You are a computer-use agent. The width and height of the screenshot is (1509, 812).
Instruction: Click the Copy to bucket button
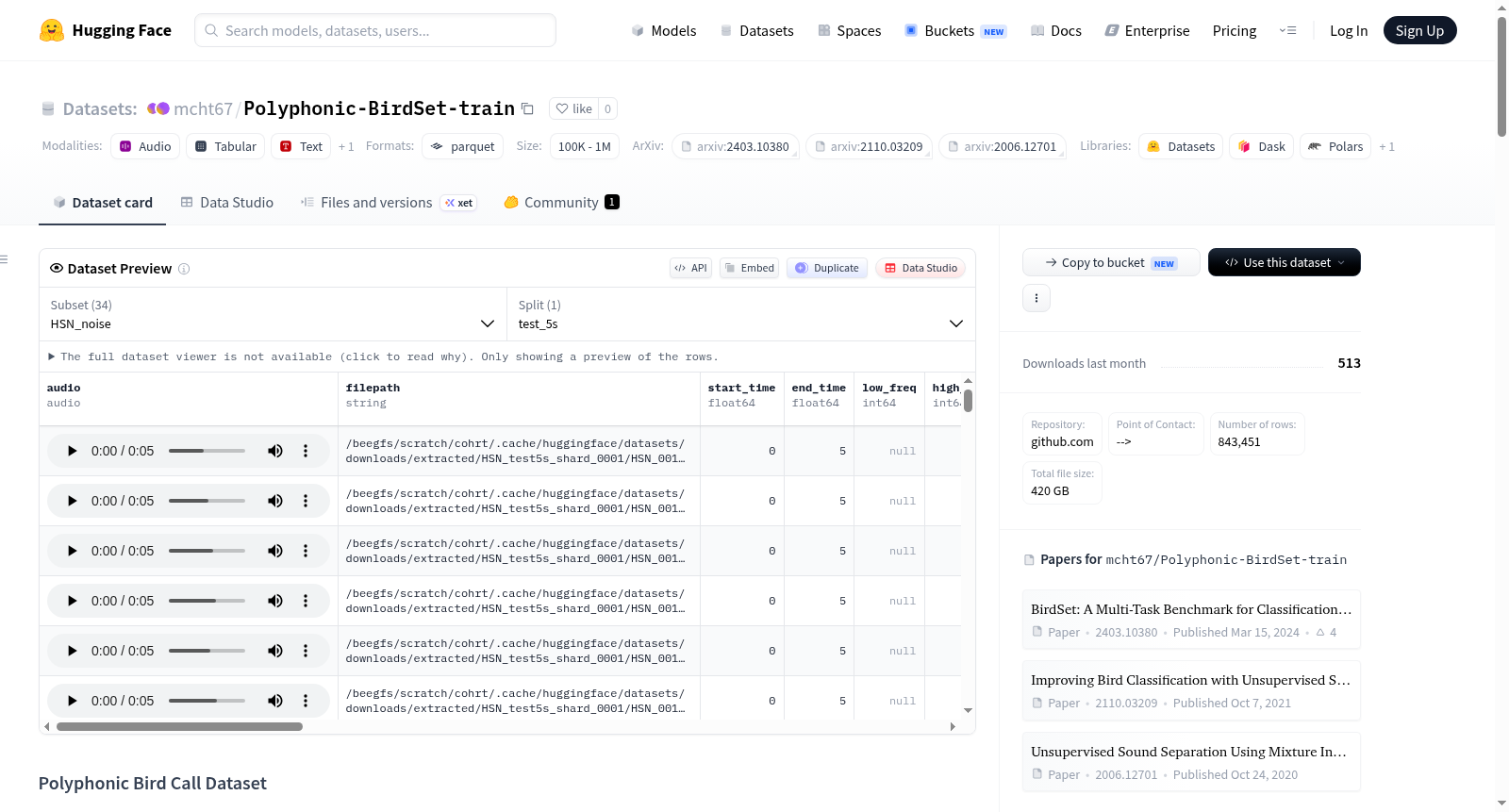1111,262
